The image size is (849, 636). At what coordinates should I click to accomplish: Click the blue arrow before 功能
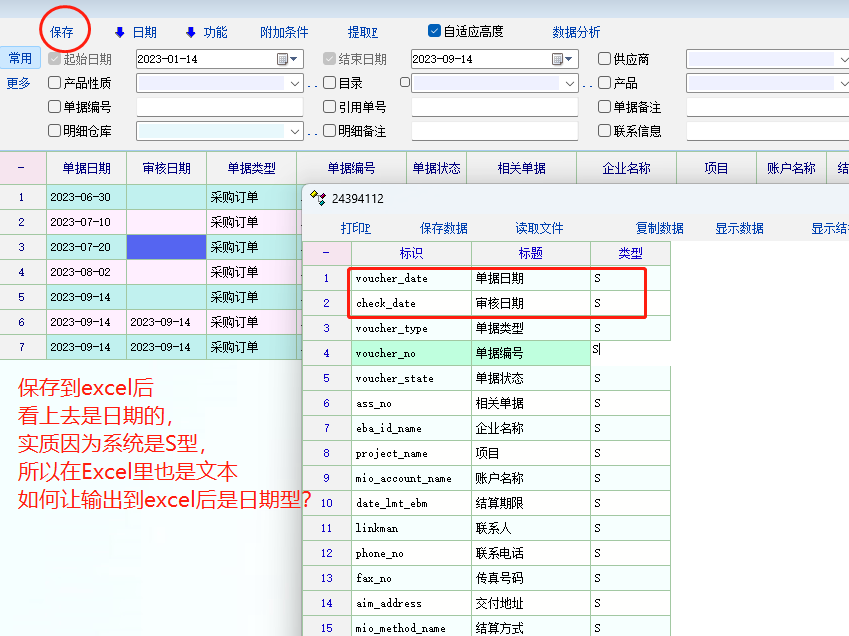click(191, 32)
